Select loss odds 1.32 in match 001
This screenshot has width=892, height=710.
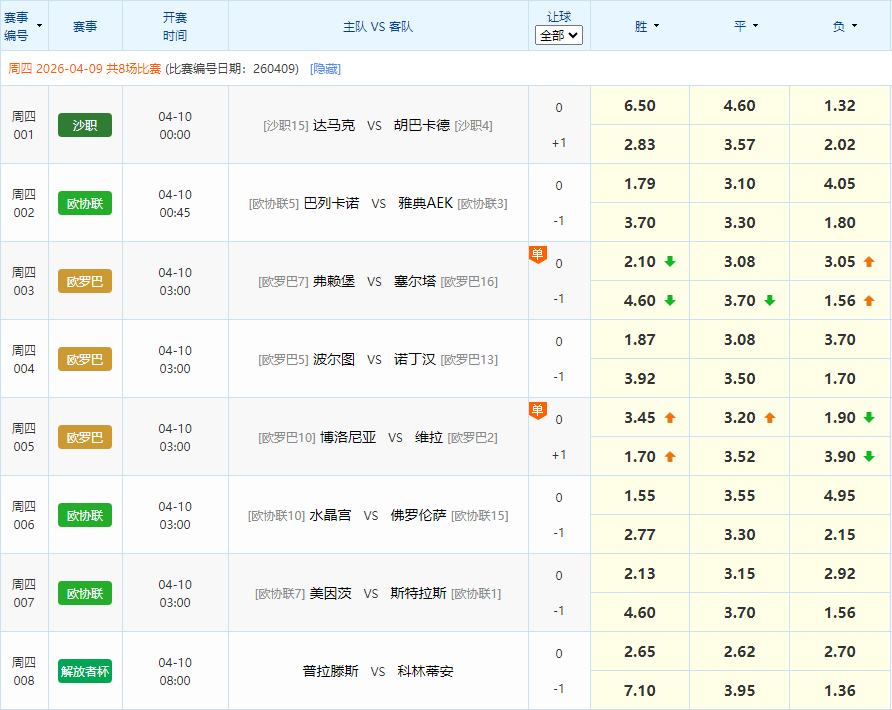point(840,106)
